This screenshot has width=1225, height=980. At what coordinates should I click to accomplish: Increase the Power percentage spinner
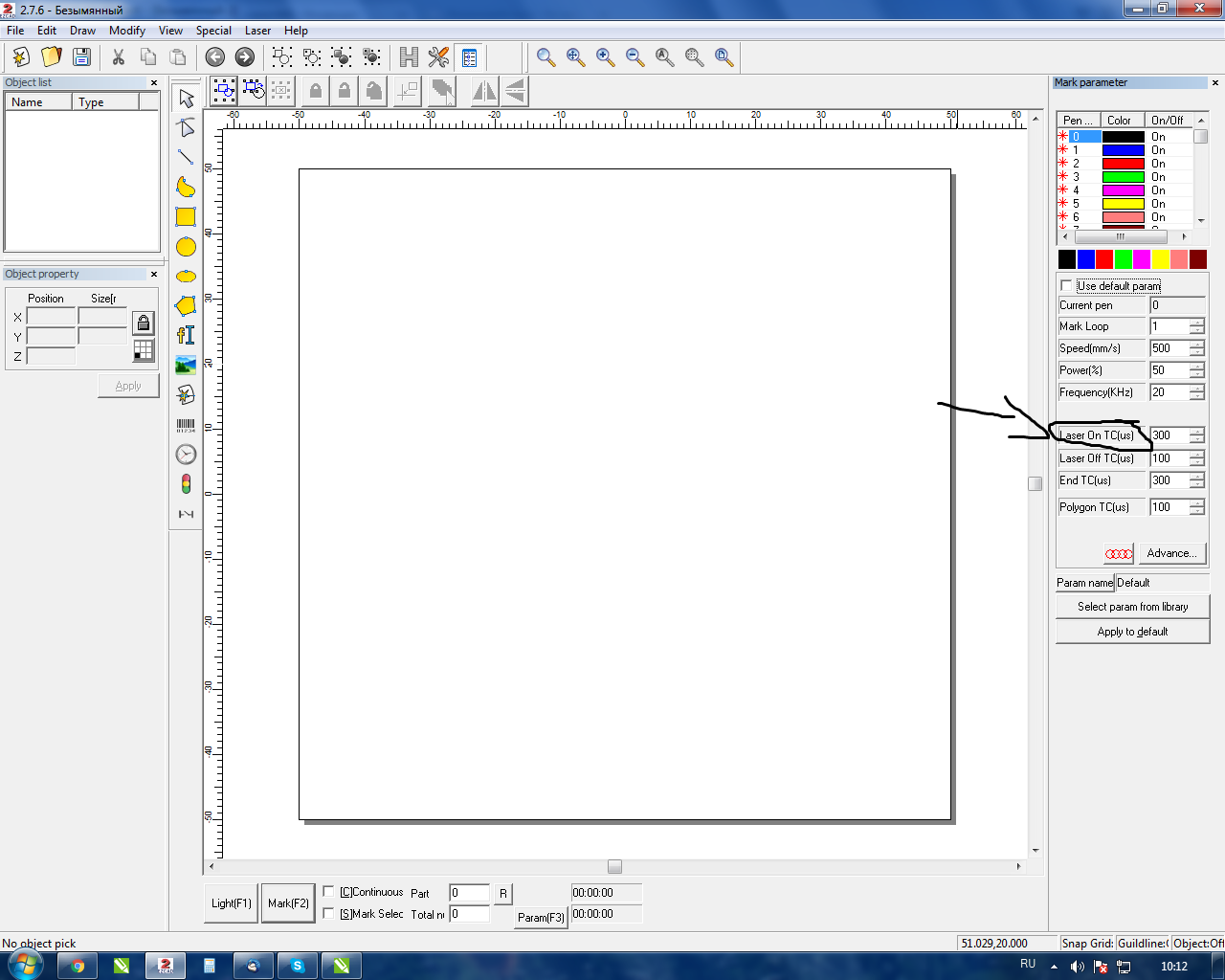pos(1197,366)
